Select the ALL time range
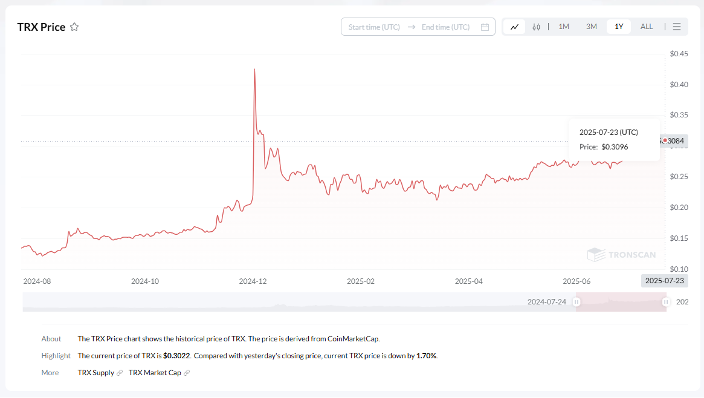Screen dimensions: 704x398 tap(647, 27)
